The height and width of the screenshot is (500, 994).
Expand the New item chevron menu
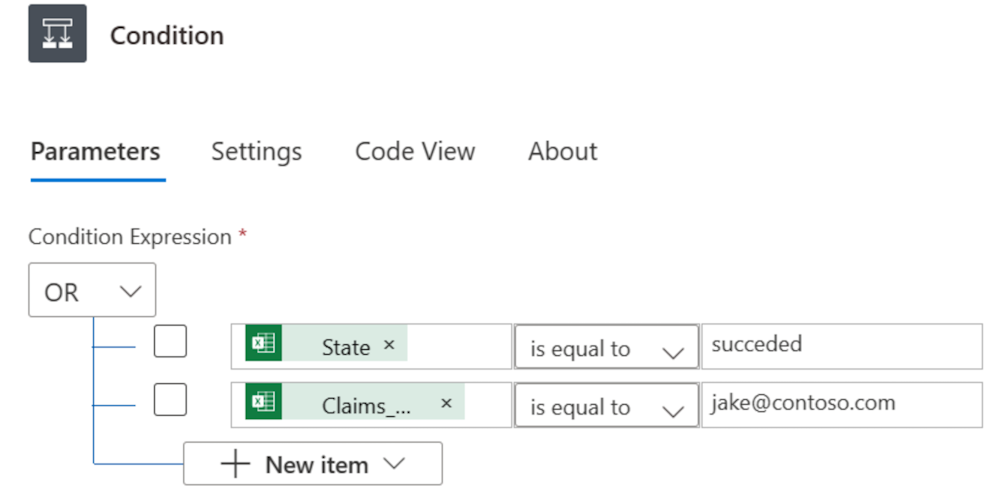pos(394,464)
